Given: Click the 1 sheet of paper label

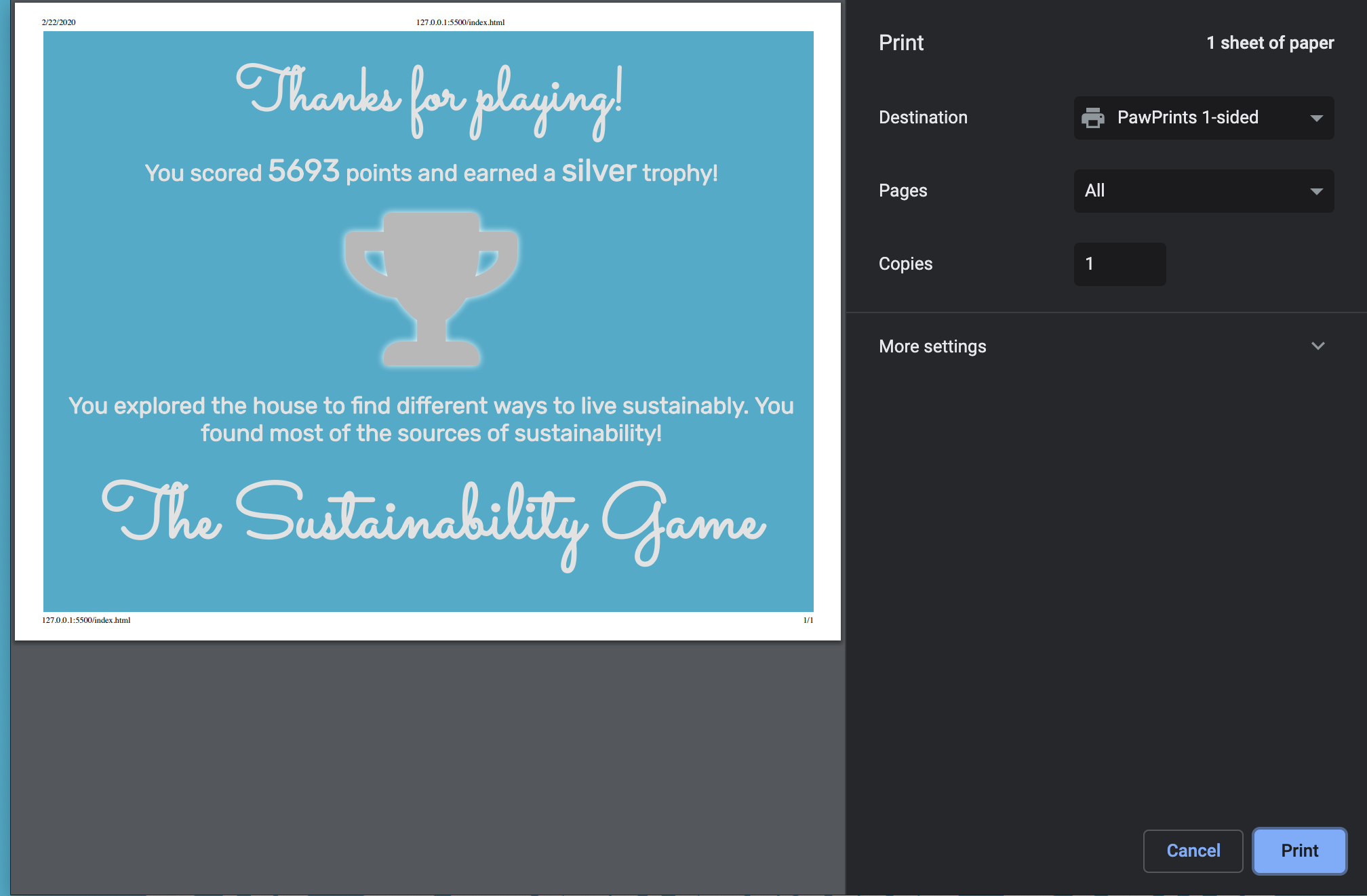Looking at the screenshot, I should point(1270,42).
